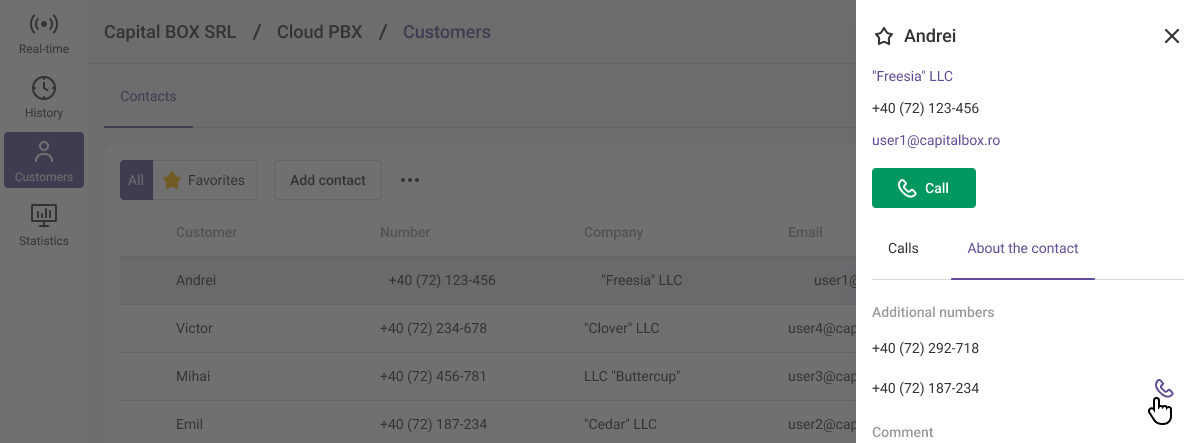Select the About the contact tab
This screenshot has height=443, width=1200.
[x=1022, y=248]
